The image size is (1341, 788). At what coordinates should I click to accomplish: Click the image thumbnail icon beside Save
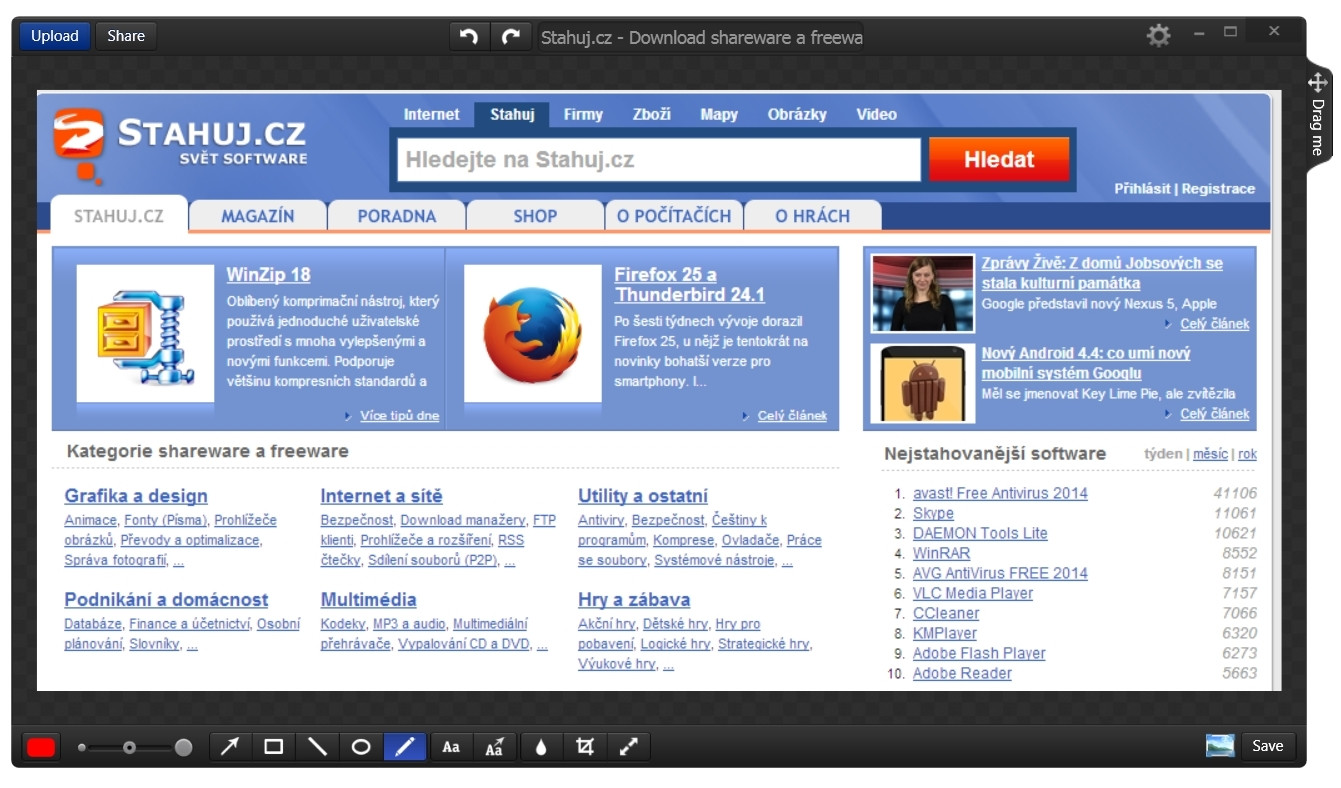coord(1220,746)
